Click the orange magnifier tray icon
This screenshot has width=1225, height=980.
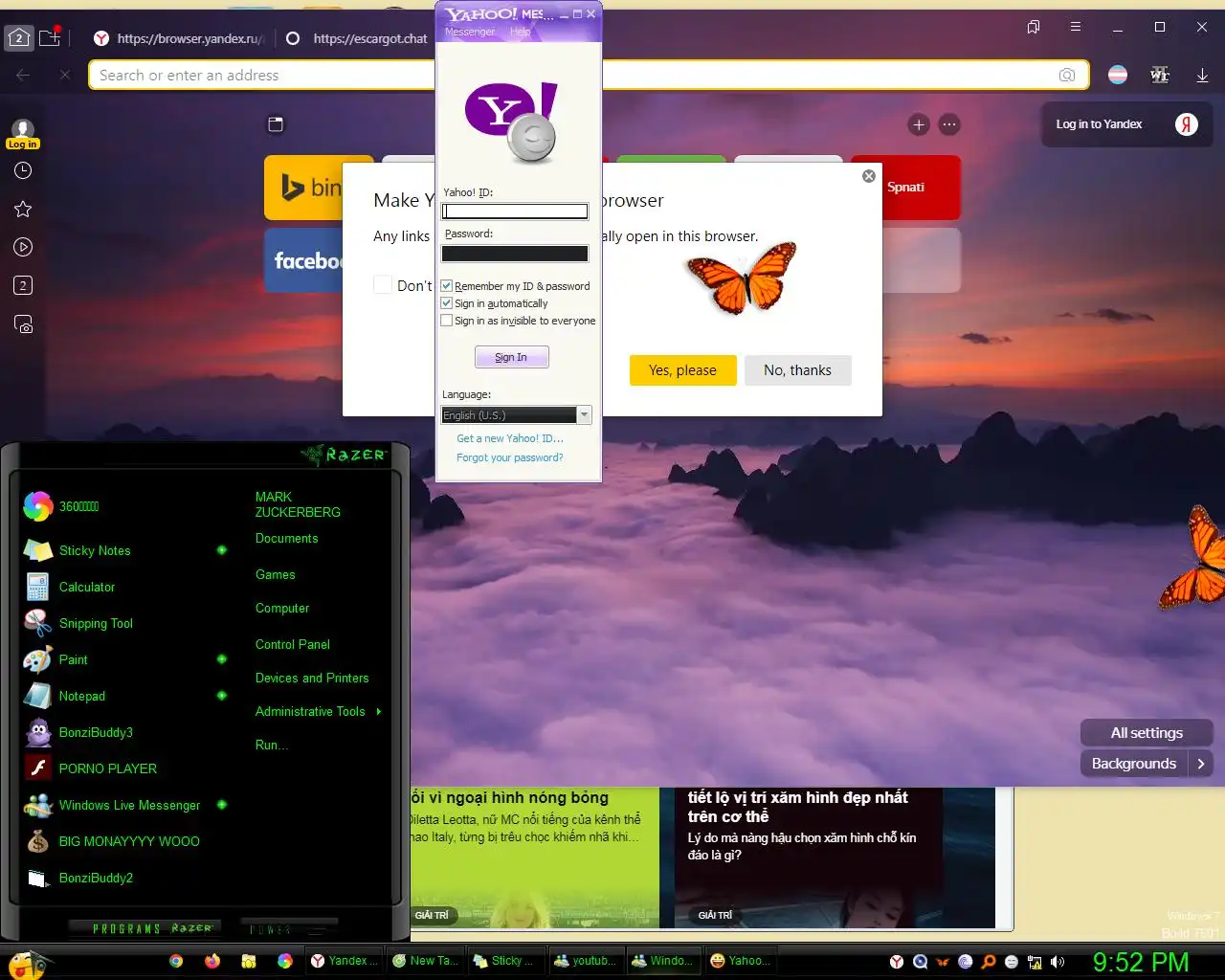click(989, 962)
